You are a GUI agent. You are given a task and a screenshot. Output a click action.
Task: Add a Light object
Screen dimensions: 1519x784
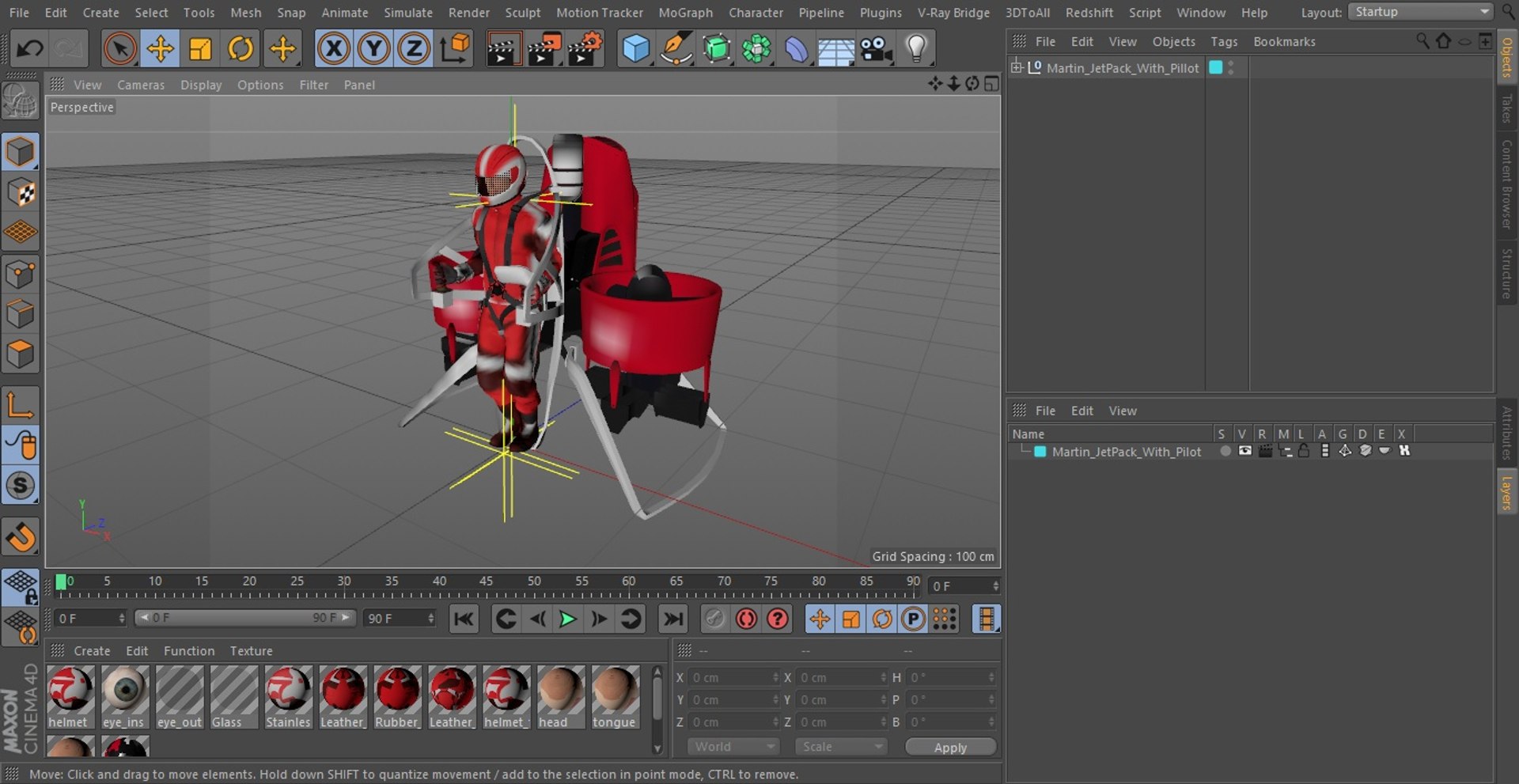(x=916, y=49)
